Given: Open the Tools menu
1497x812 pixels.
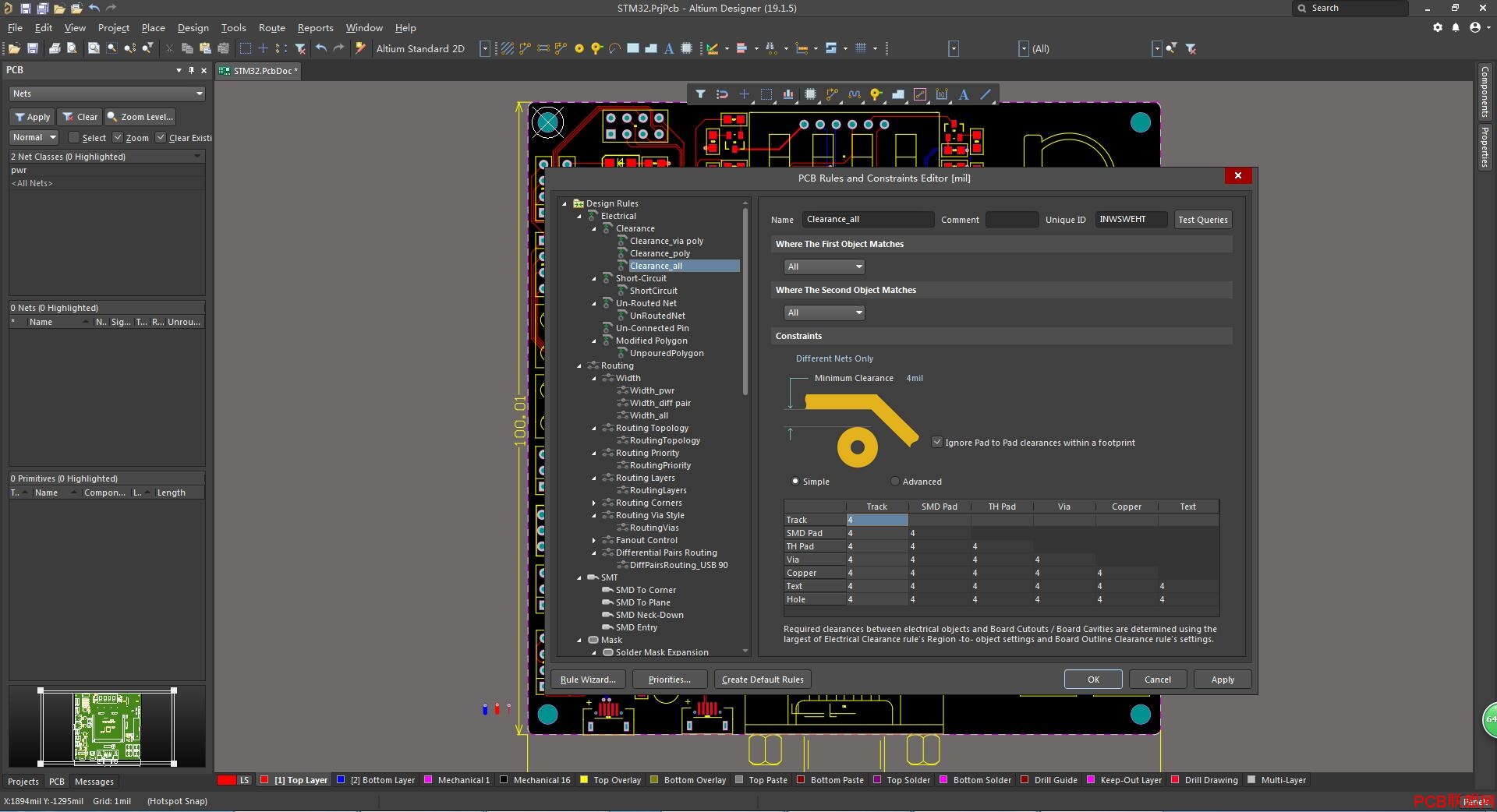Looking at the screenshot, I should click(x=233, y=27).
